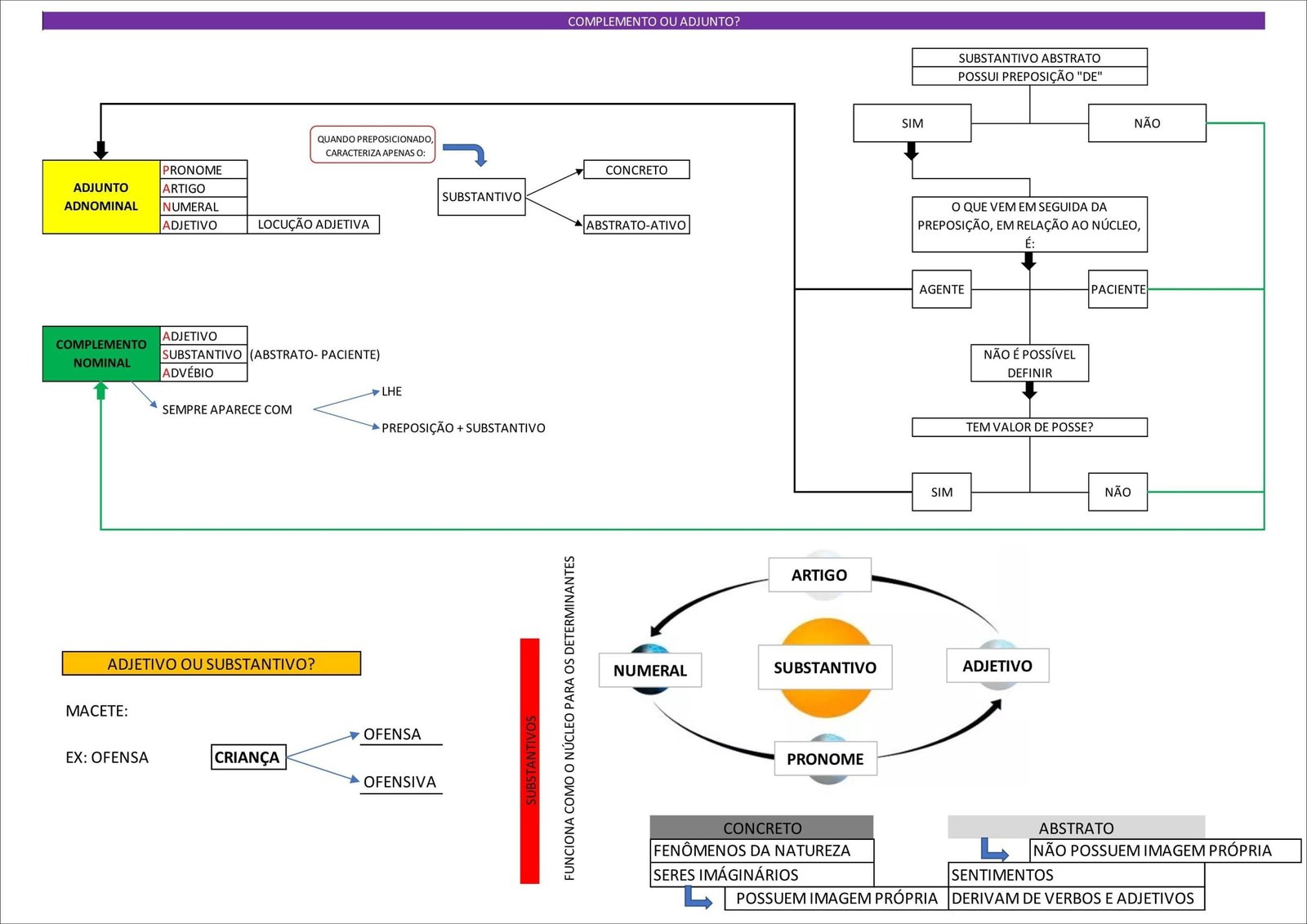
Task: Click the black down arrow above ADJUNTO ADNOMINAL
Action: 101,150
